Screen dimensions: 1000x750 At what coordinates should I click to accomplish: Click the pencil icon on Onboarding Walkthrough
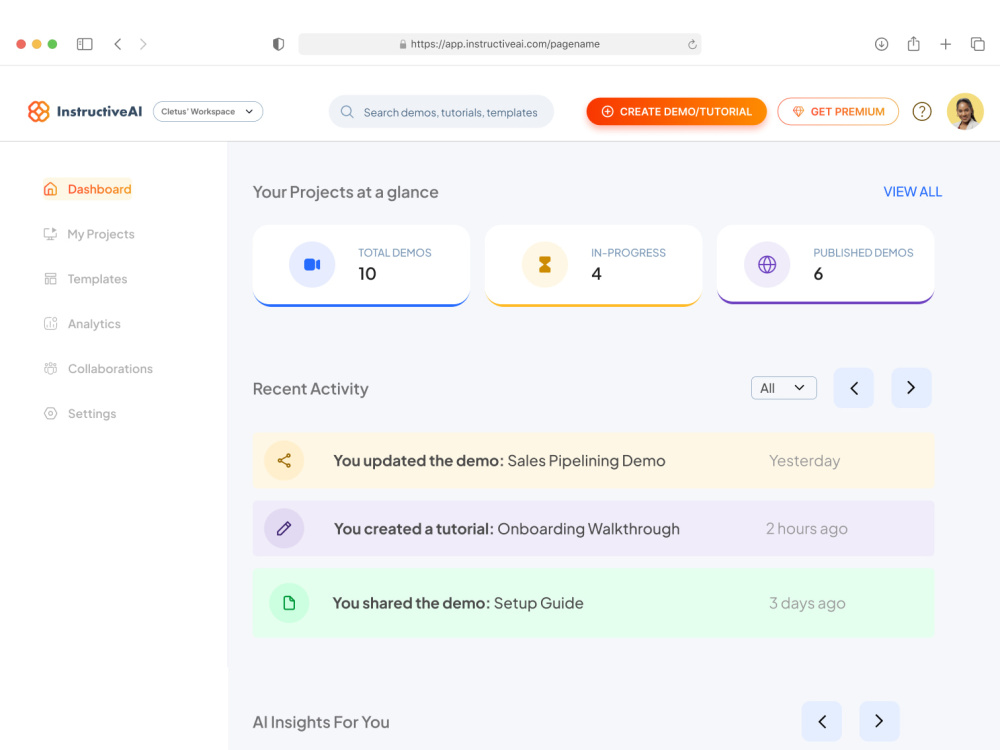pyautogui.click(x=284, y=528)
